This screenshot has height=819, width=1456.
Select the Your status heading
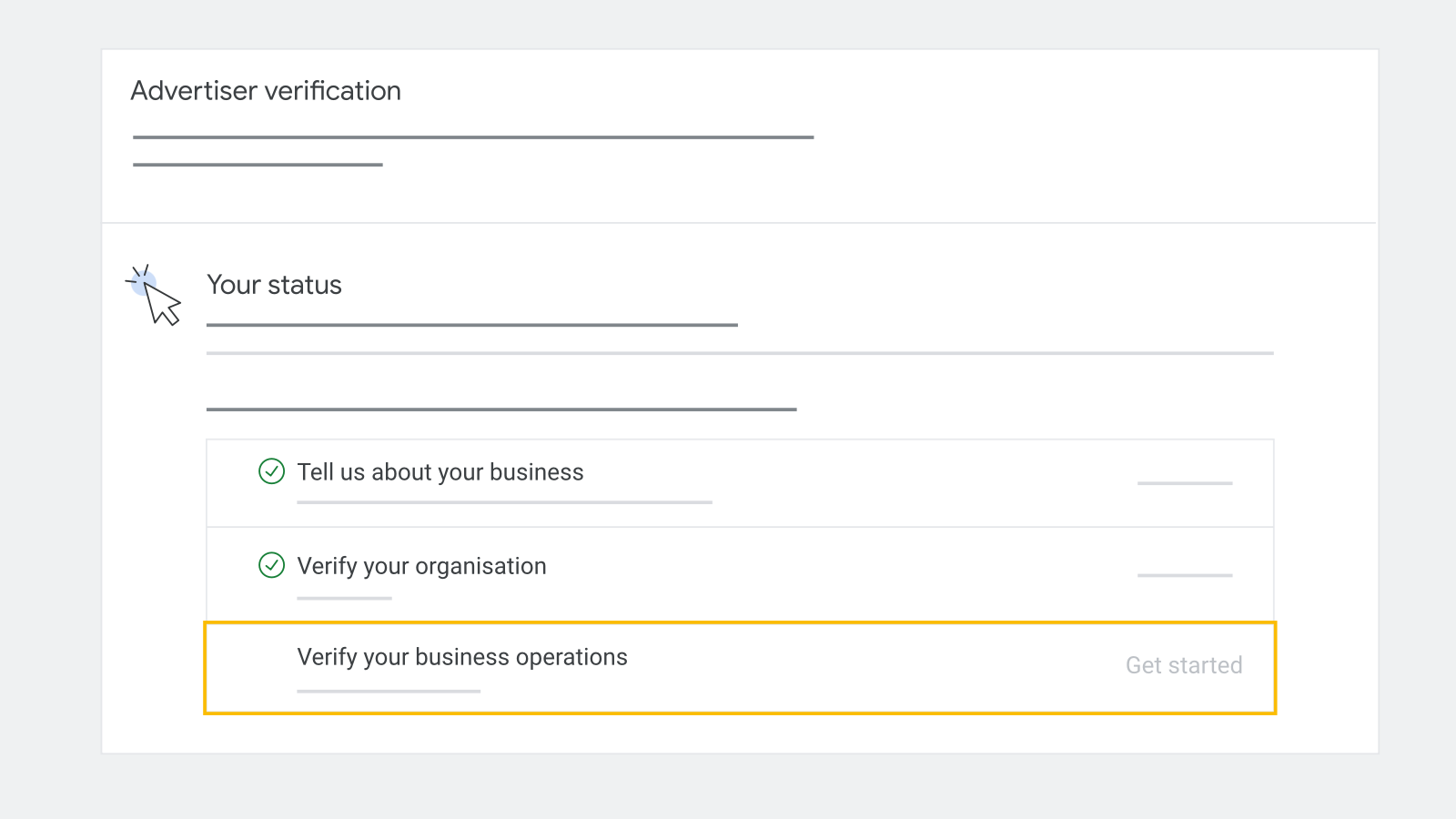pos(274,285)
